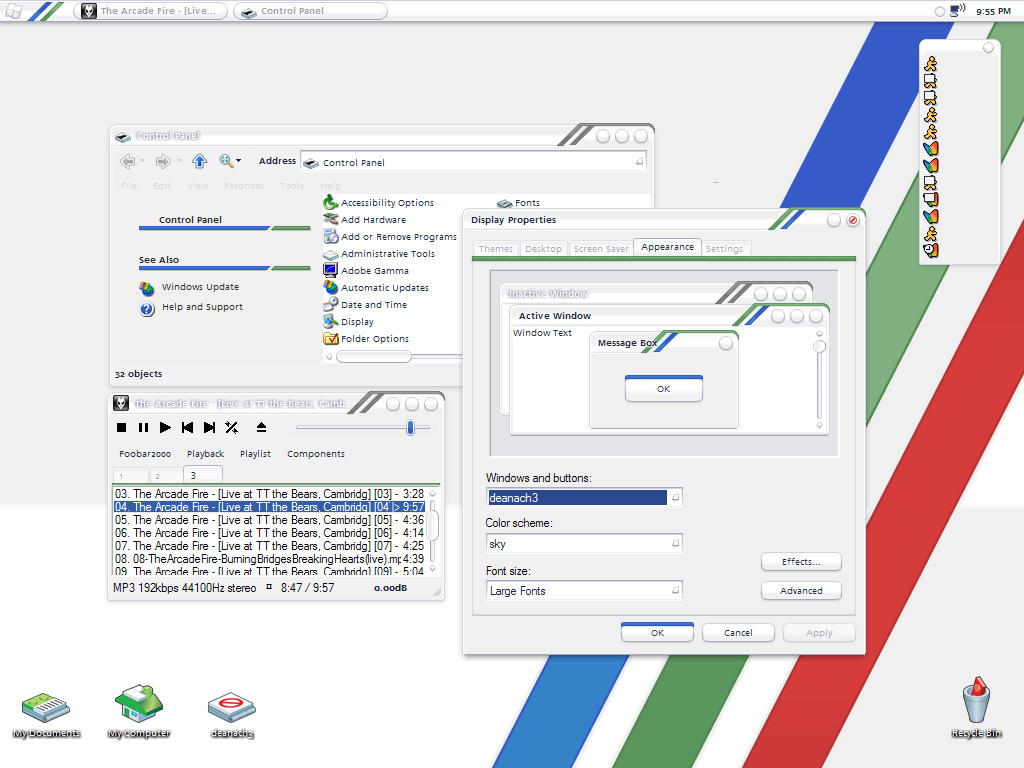Open the Recycle Bin desktop icon
This screenshot has width=1024, height=768.
(976, 709)
